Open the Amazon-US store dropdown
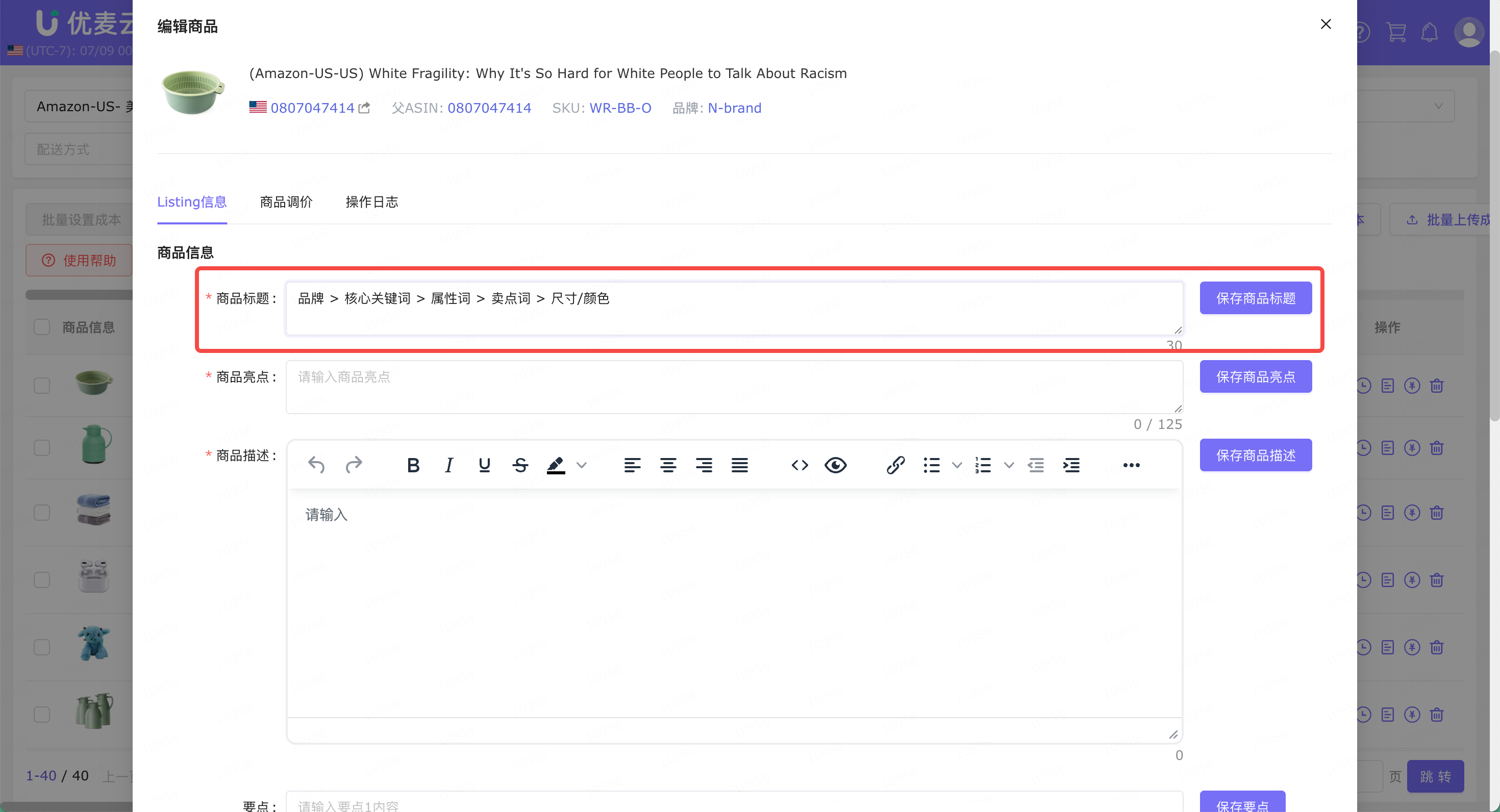The height and width of the screenshot is (812, 1500). 79,107
